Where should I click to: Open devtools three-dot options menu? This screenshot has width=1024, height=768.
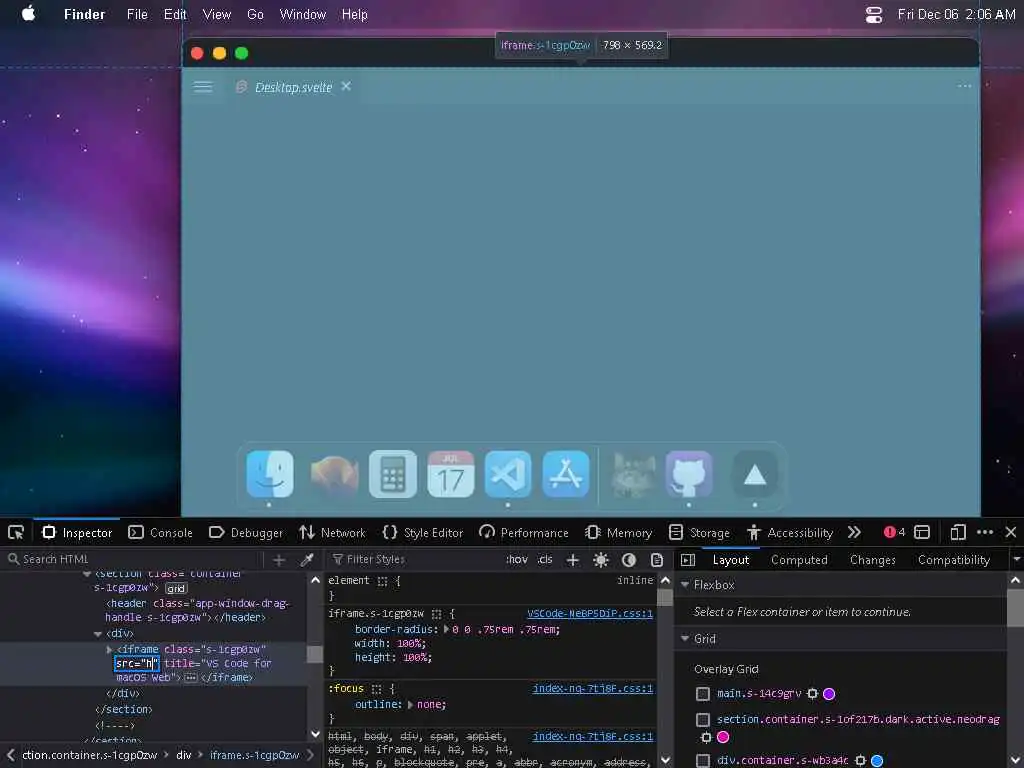[985, 532]
